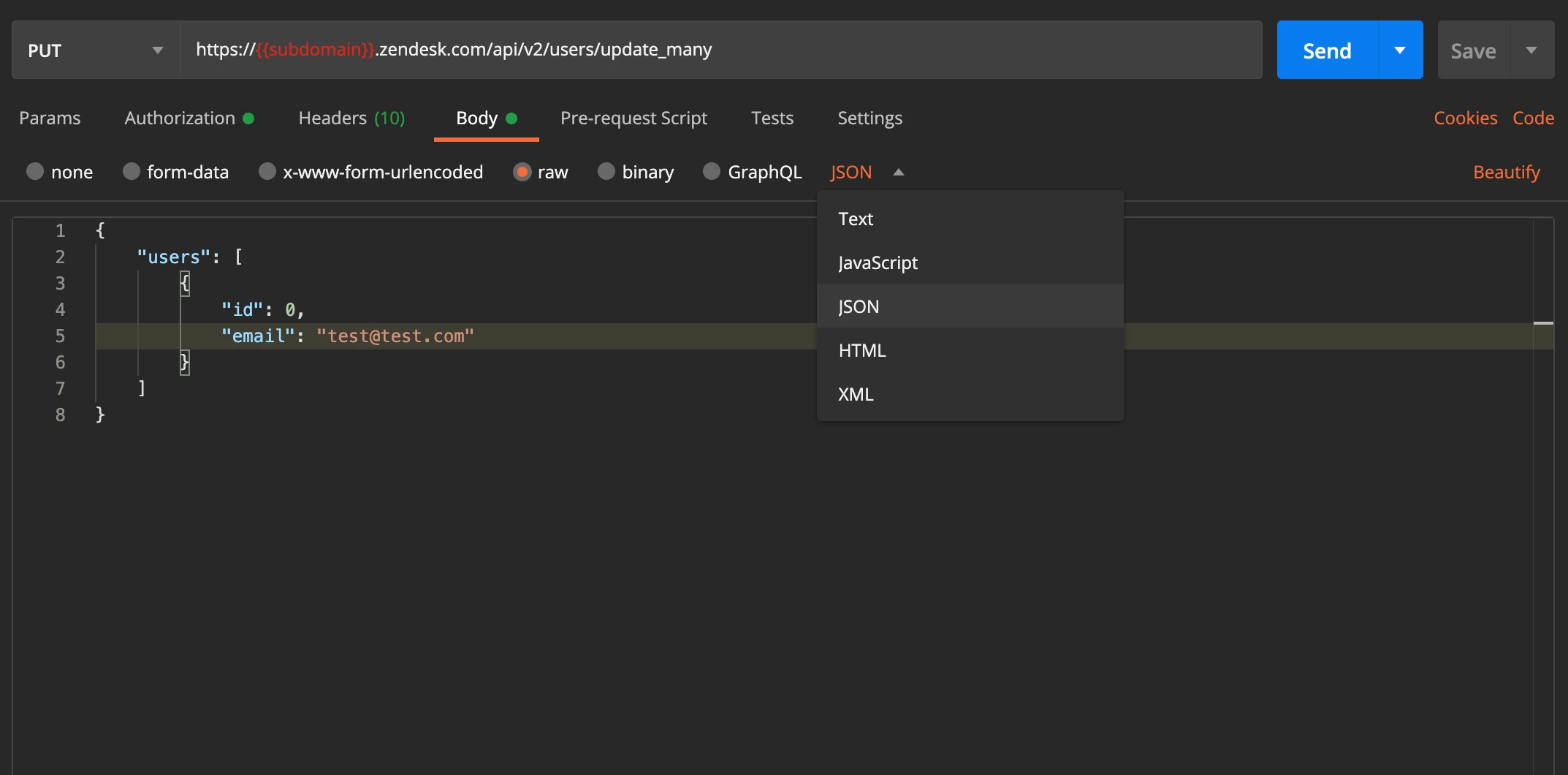Select the binary radio button

(606, 171)
